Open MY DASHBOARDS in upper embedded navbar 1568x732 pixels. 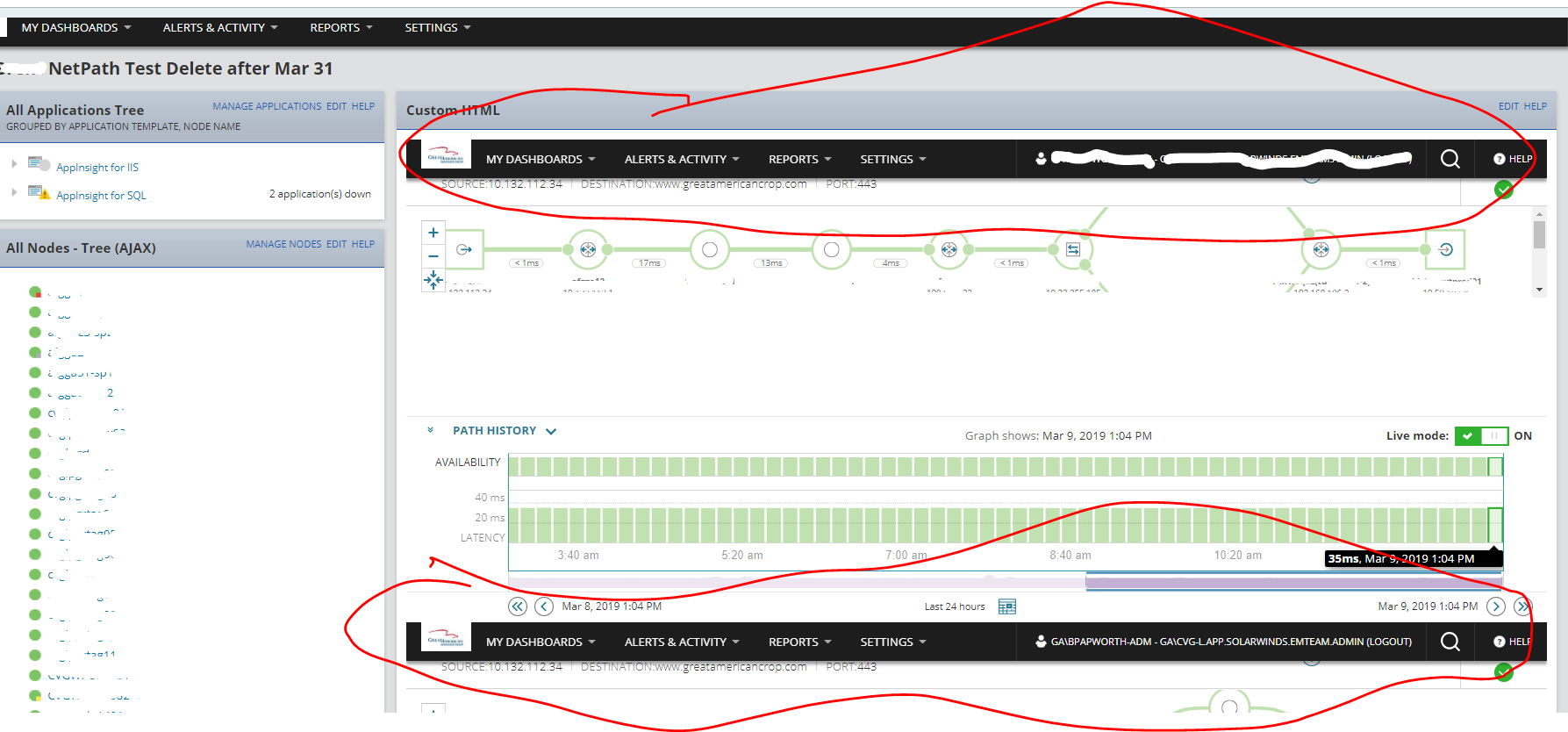point(541,159)
